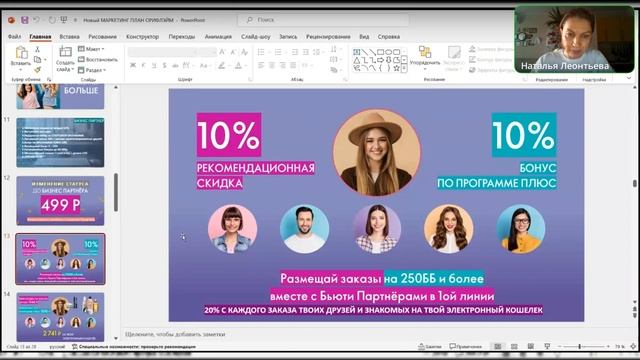Image resolution: width=640 pixels, height=360 pixels.
Task: Clear all formatting with eraser A icon
Action: click(244, 52)
